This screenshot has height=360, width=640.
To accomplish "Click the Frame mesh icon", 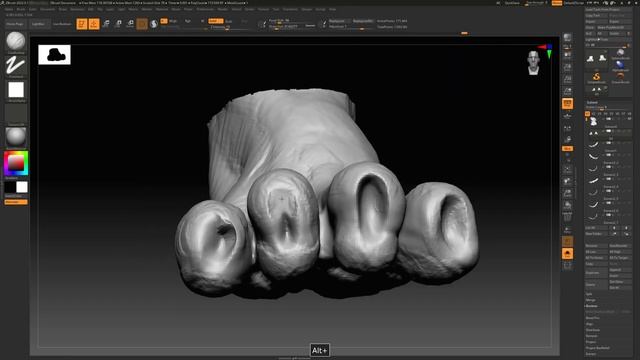I will (x=567, y=169).
